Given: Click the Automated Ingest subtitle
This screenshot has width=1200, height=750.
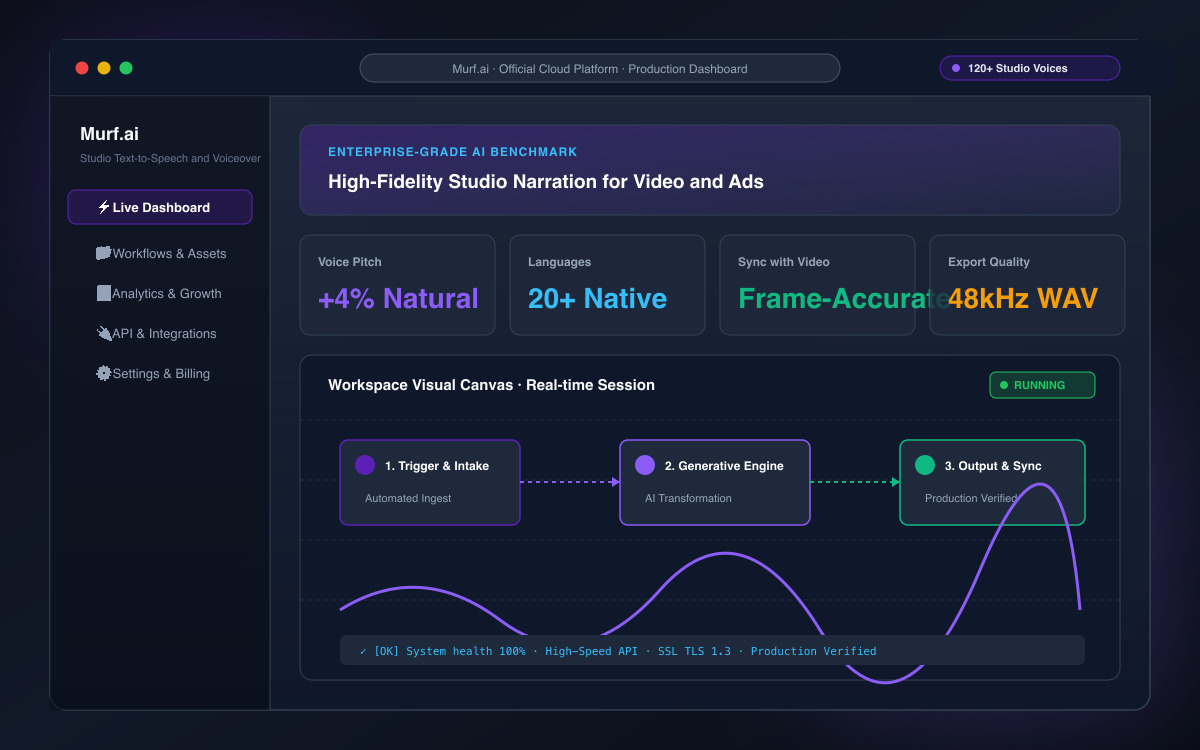Looking at the screenshot, I should point(408,498).
